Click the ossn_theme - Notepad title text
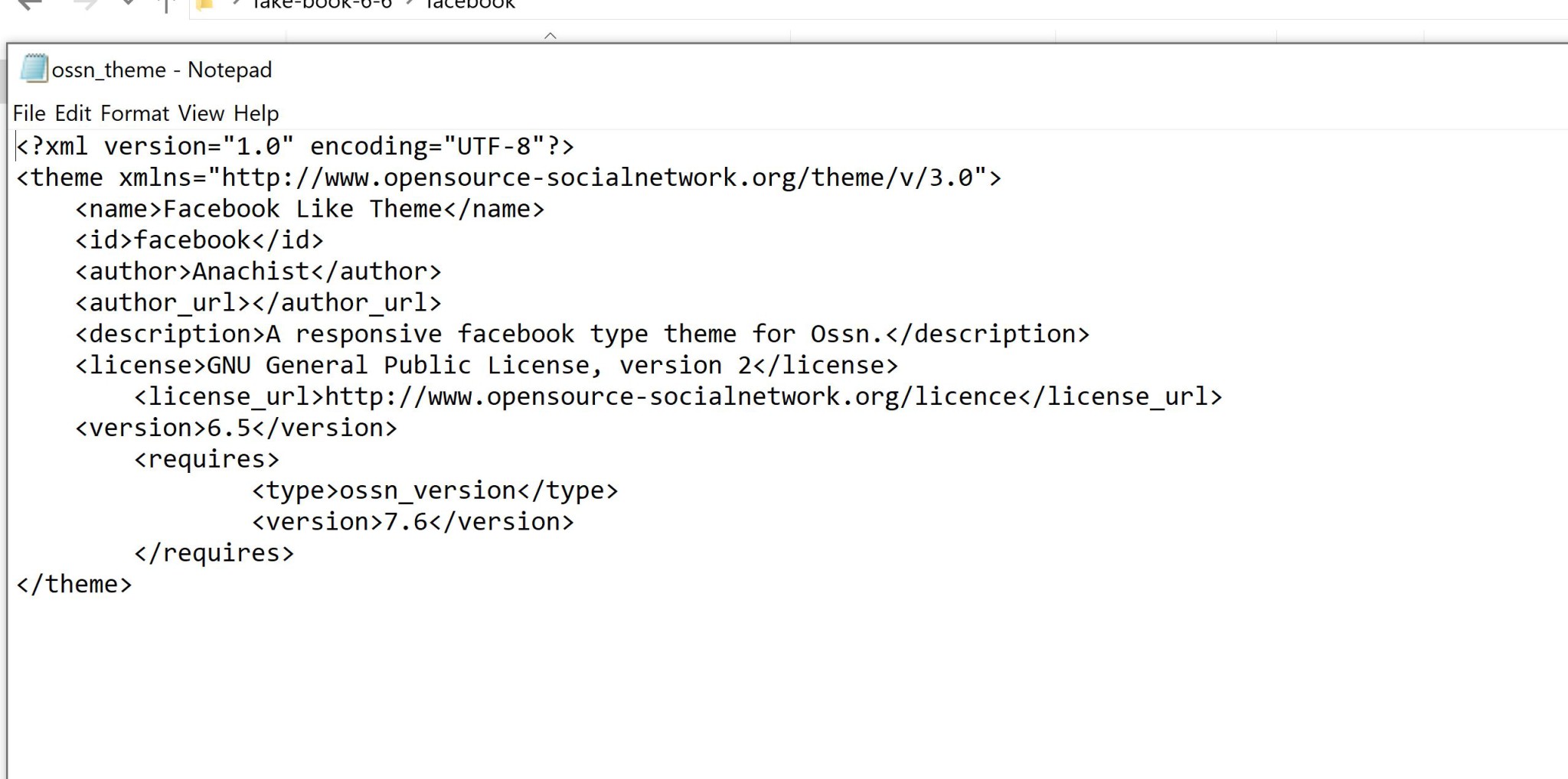The image size is (1568, 779). tap(162, 70)
